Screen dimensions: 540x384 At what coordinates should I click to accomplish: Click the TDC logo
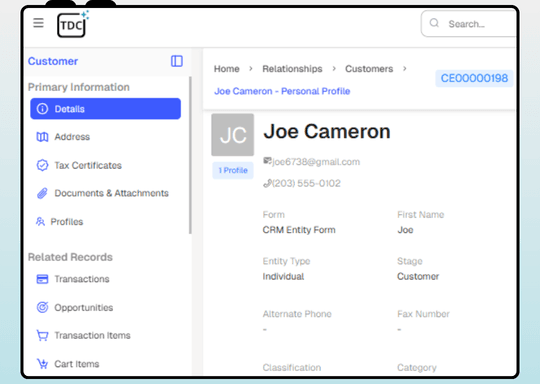73,24
